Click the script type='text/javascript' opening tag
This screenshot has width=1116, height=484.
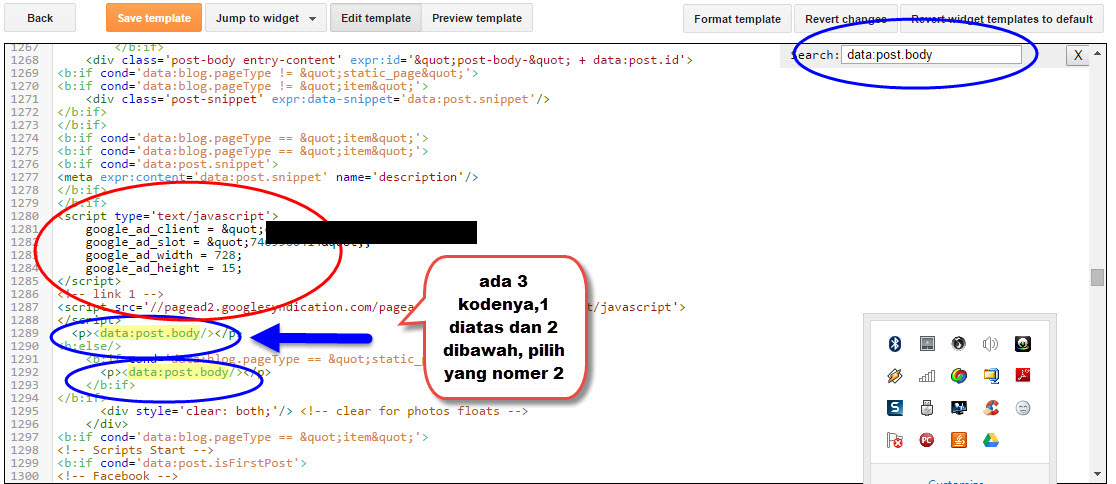click(x=168, y=216)
